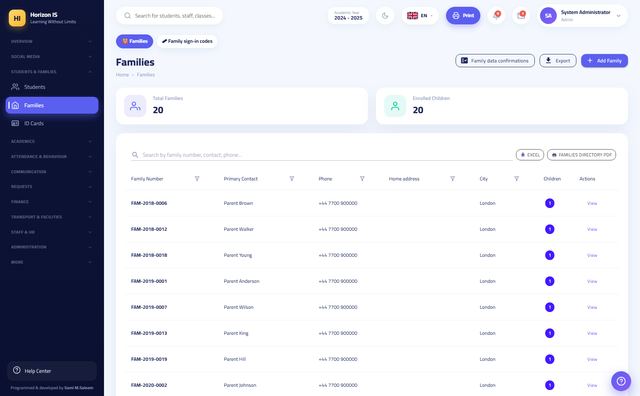Focus search by family number field
The width and height of the screenshot is (640, 396).
point(322,155)
